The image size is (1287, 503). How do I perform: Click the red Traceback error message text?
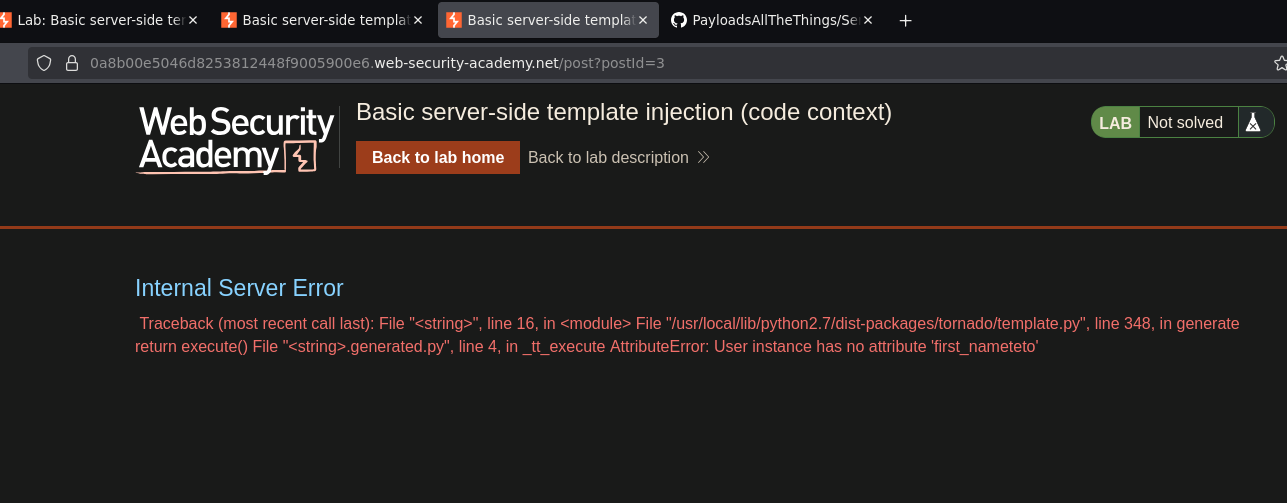pyautogui.click(x=687, y=335)
